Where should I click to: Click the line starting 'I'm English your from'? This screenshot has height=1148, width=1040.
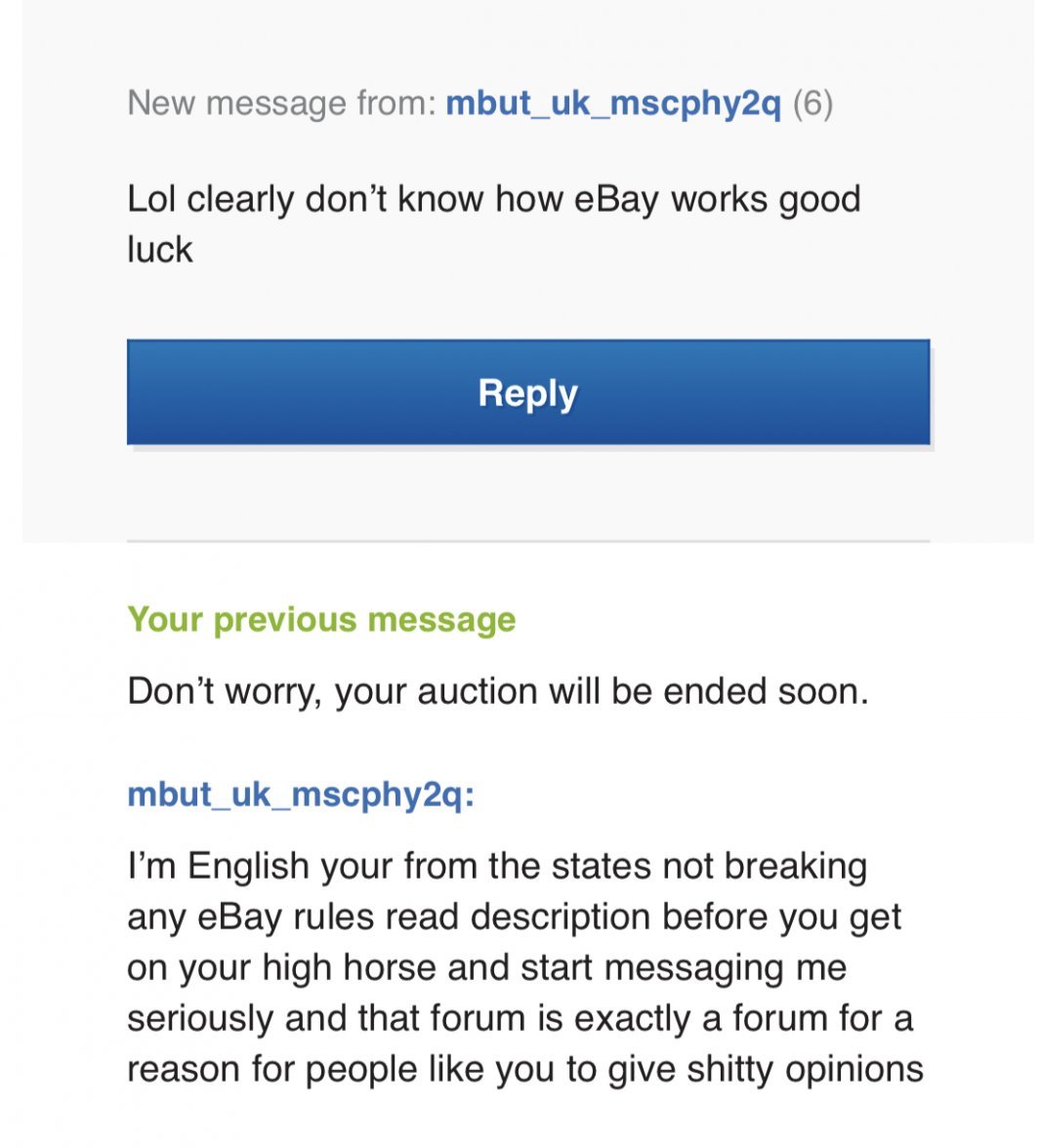497,867
